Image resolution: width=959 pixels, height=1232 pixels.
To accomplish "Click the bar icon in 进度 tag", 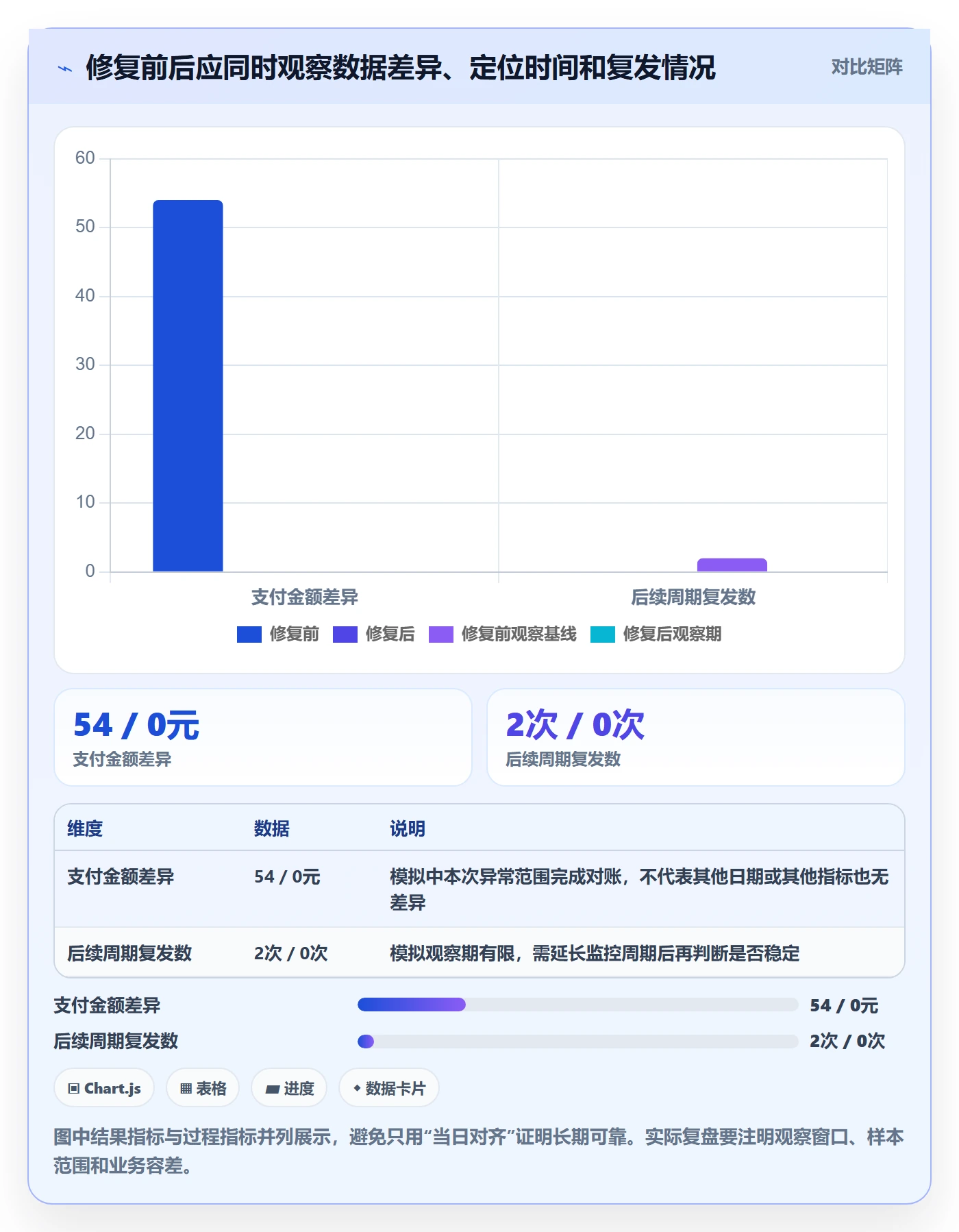I will pyautogui.click(x=272, y=1089).
